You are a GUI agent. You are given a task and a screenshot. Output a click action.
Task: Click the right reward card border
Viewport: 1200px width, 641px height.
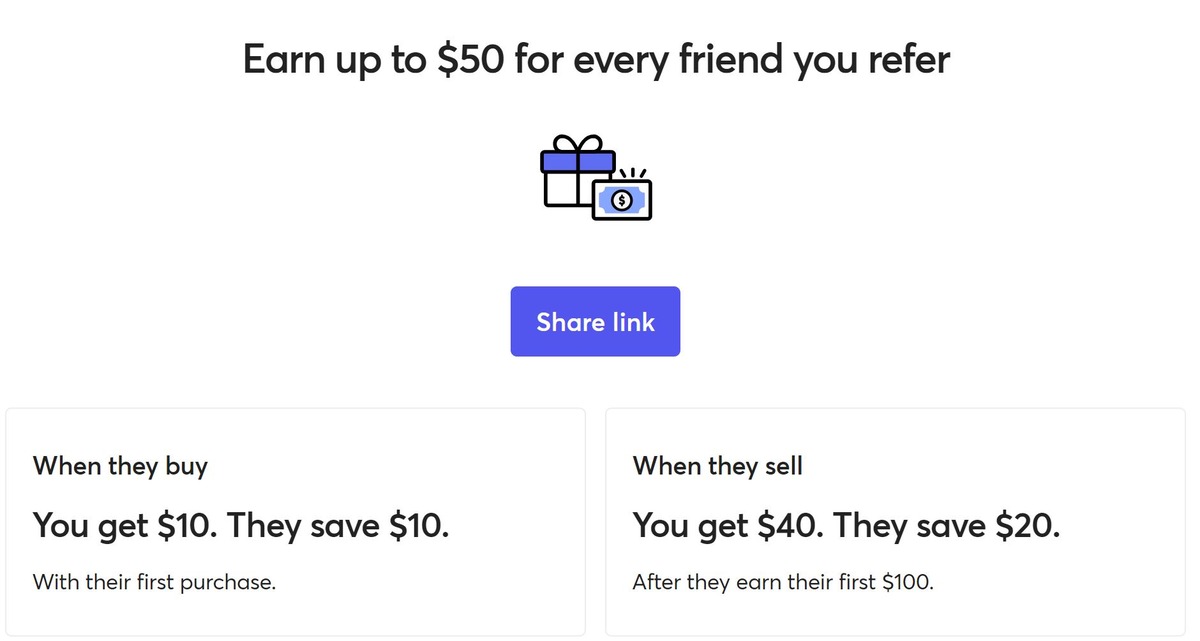[x=1183, y=521]
